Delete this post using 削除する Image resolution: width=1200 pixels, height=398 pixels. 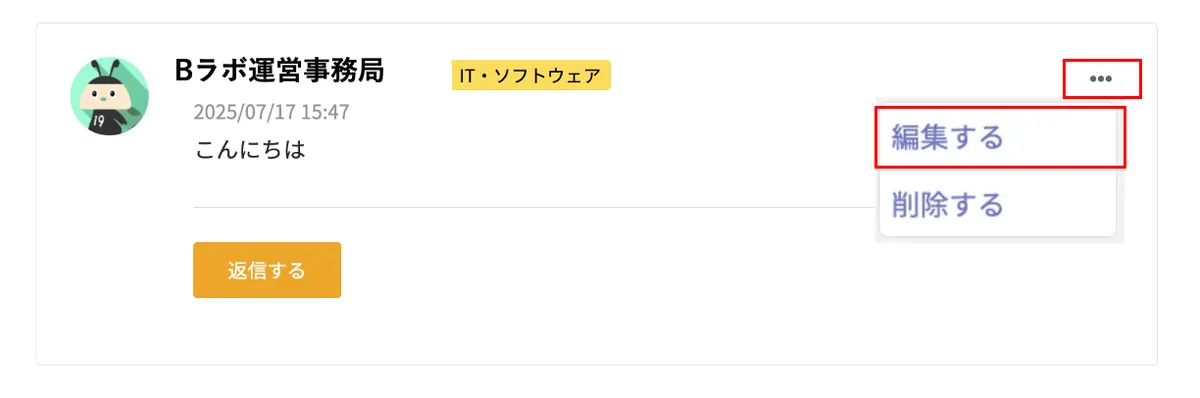997,205
